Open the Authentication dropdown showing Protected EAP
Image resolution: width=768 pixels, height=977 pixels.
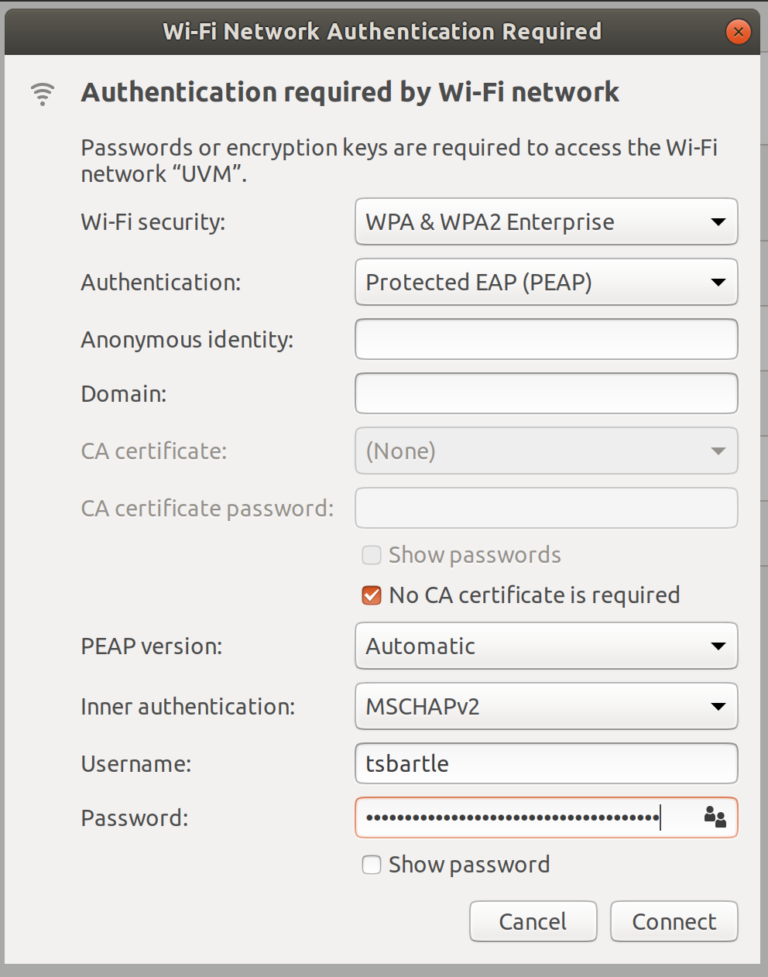tap(546, 281)
